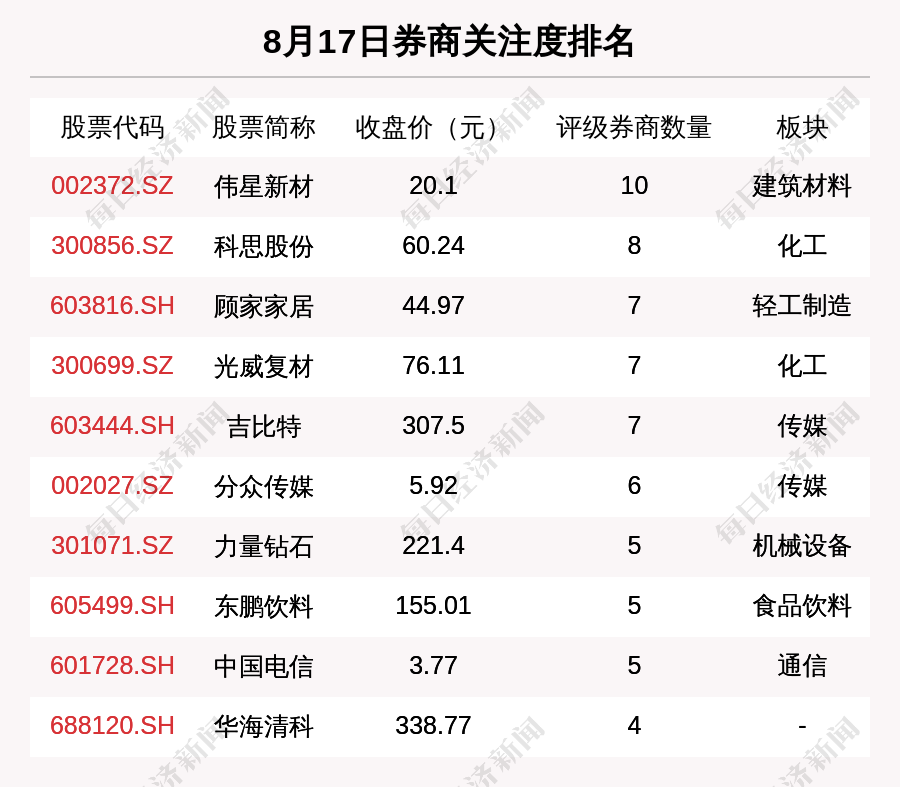Click closing price 307.5
The height and width of the screenshot is (787, 900).
433,426
